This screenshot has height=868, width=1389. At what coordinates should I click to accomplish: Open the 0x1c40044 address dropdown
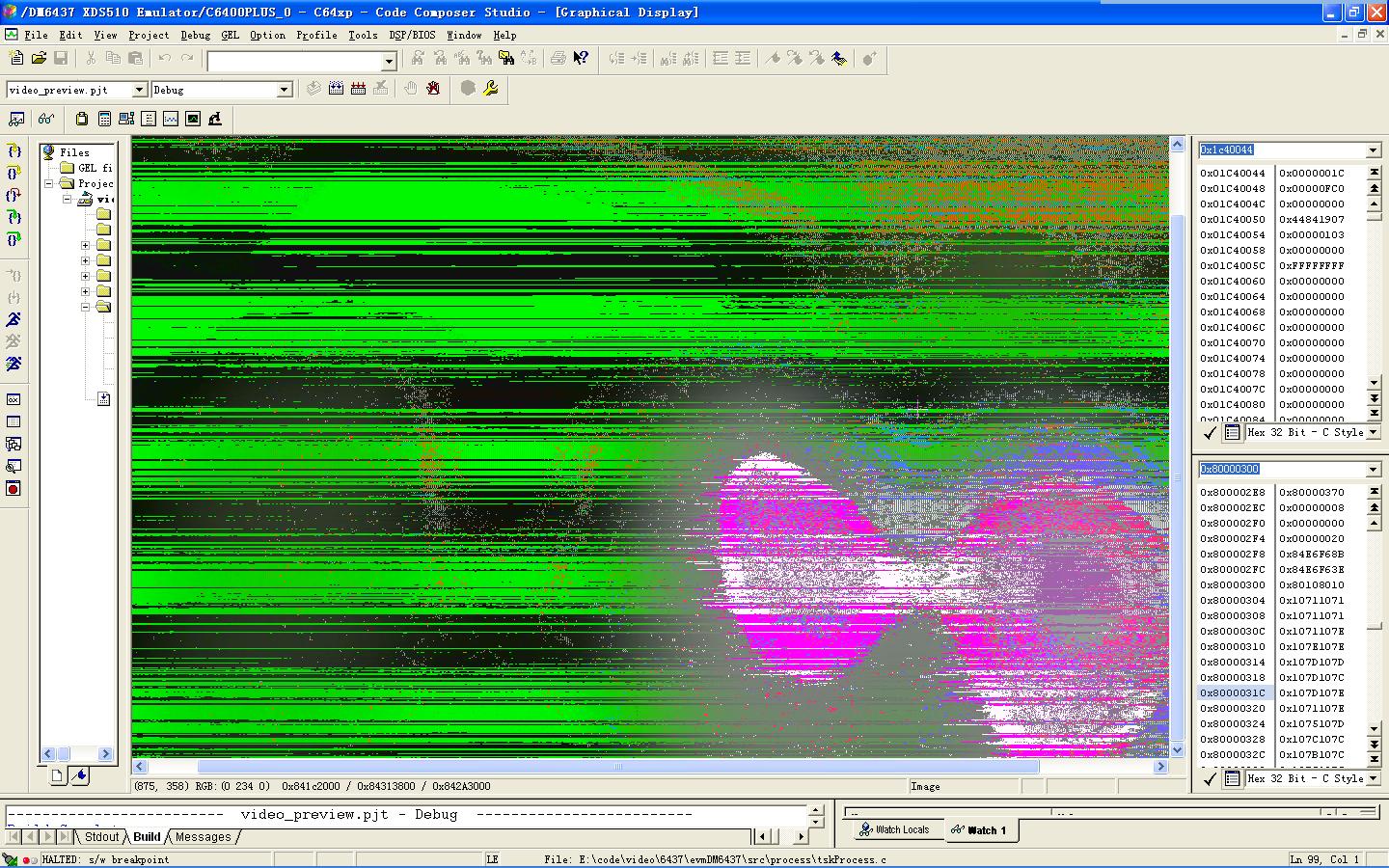tap(1373, 150)
